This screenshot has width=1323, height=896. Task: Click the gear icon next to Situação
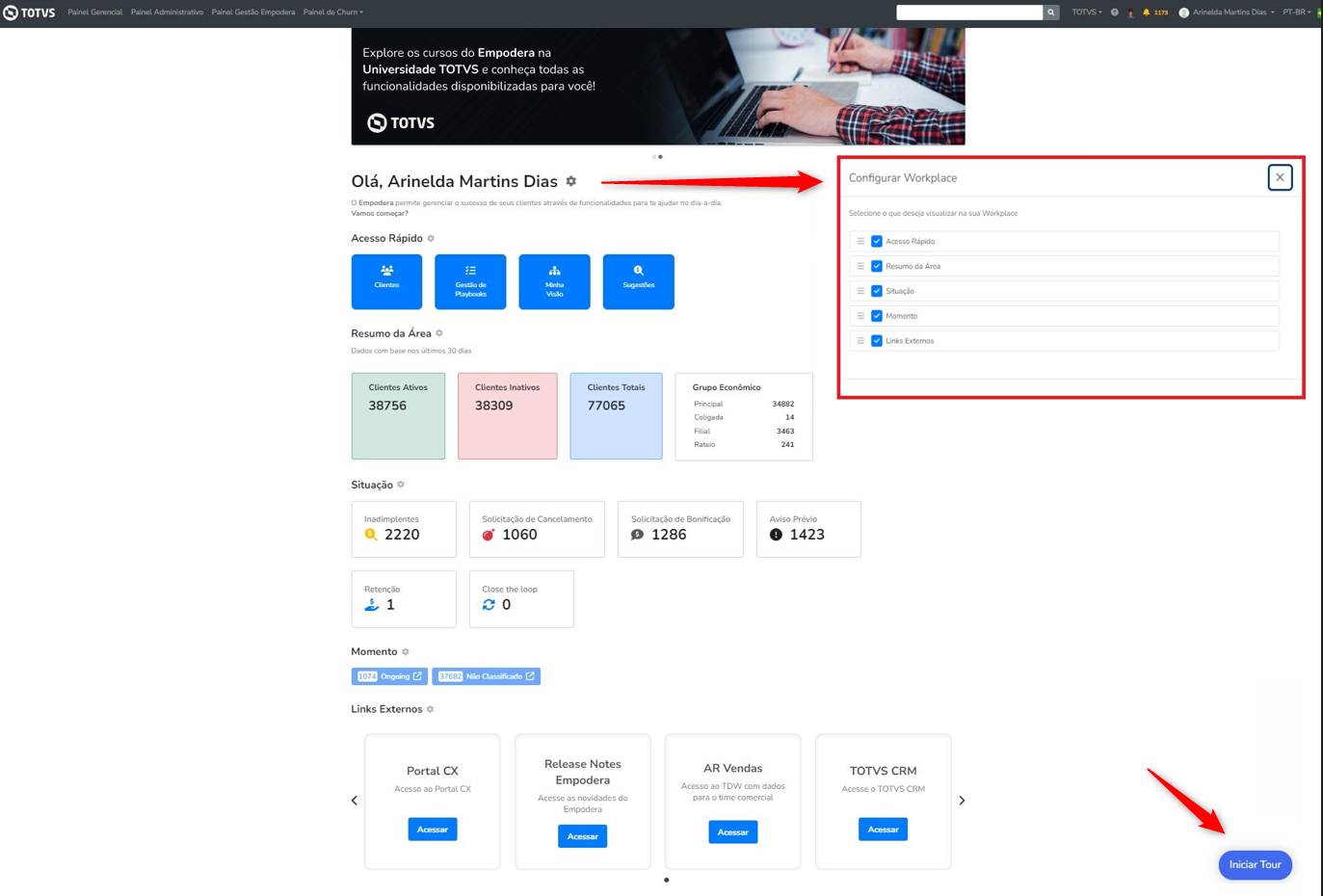(401, 485)
